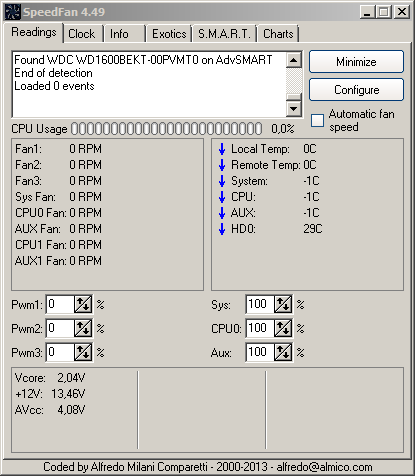Click the CPU0 speed value field
The image size is (415, 476).
pos(260,328)
